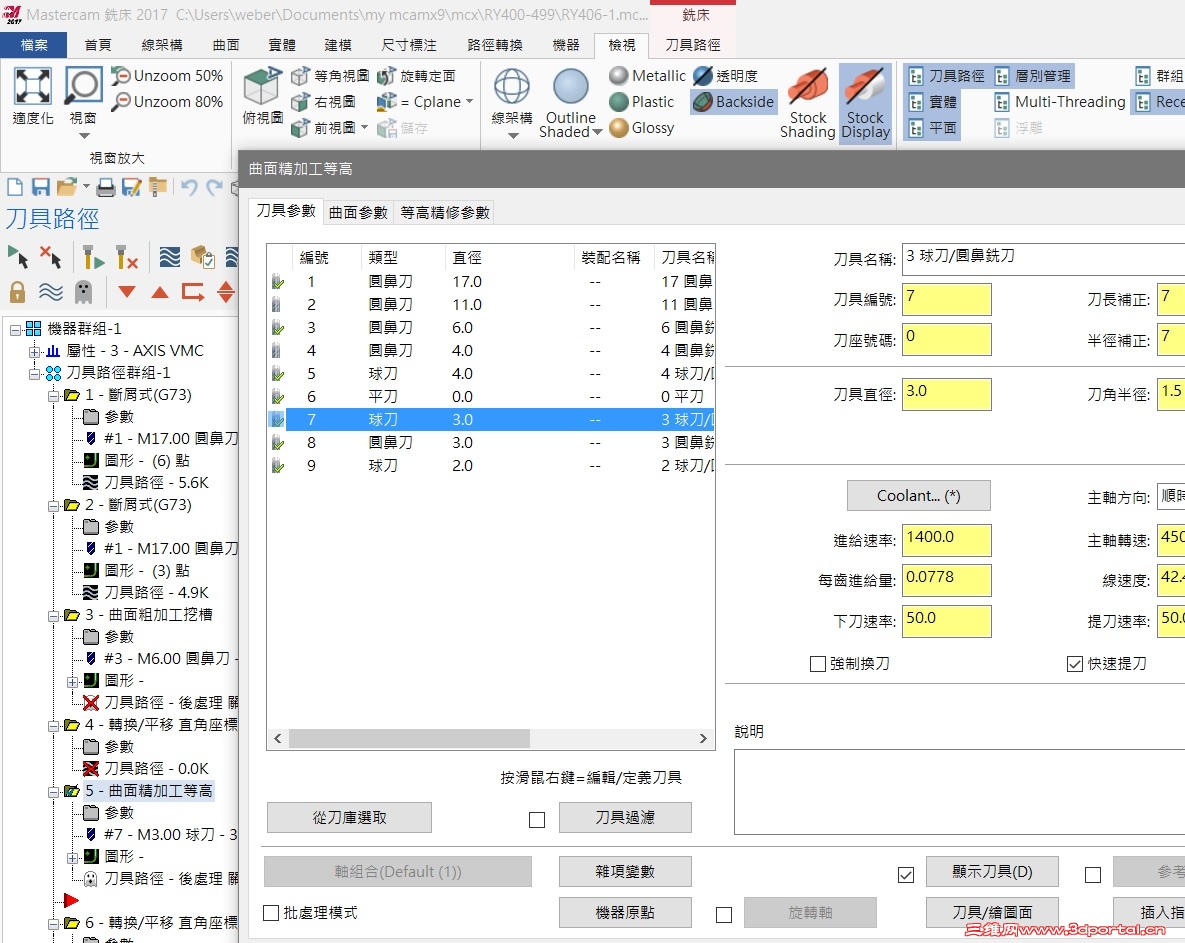Viewport: 1185px width, 943px height.
Task: Click the Save file icon
Action: coord(41,187)
